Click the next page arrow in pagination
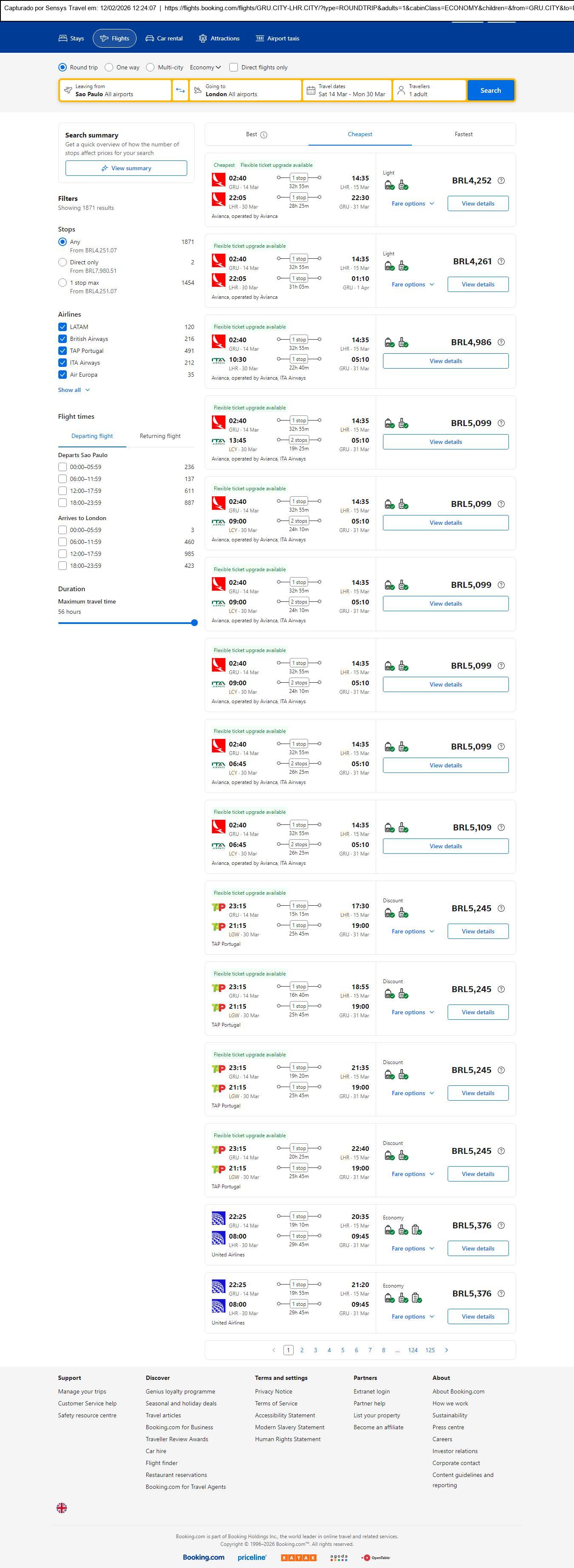This screenshot has width=574, height=1568. pos(446,1350)
